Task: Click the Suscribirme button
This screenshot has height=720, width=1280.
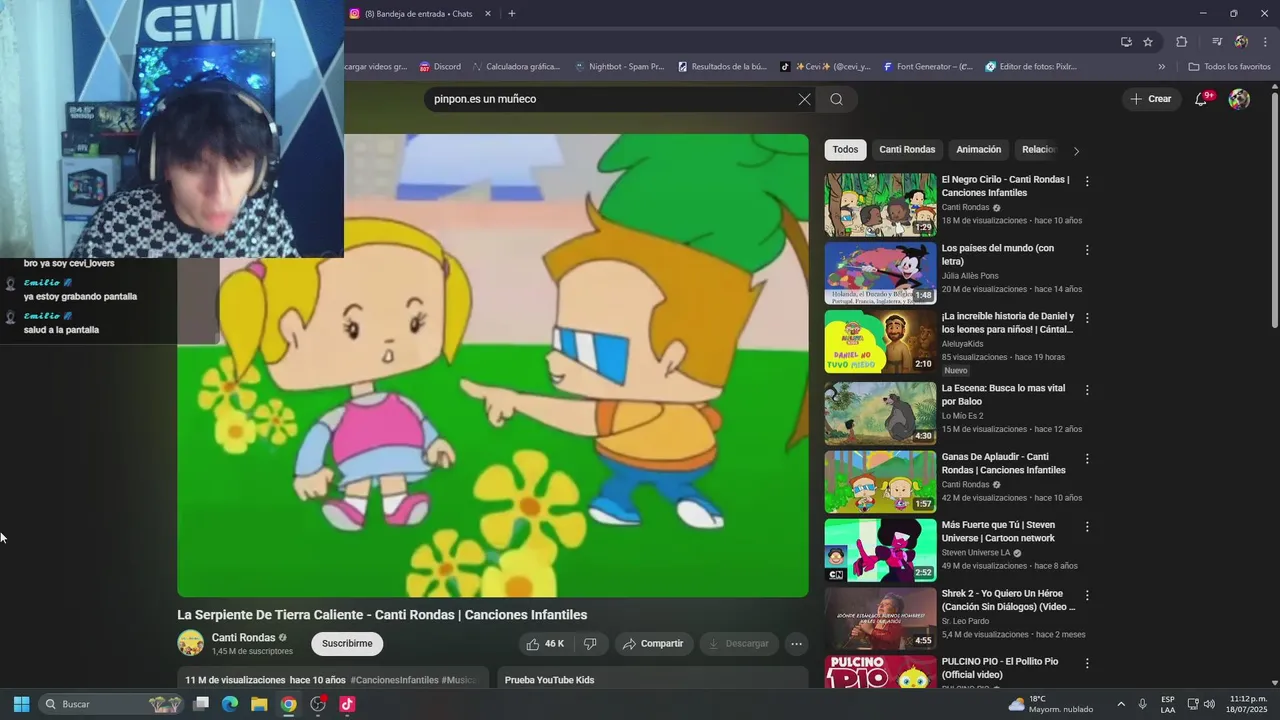Action: pyautogui.click(x=347, y=644)
